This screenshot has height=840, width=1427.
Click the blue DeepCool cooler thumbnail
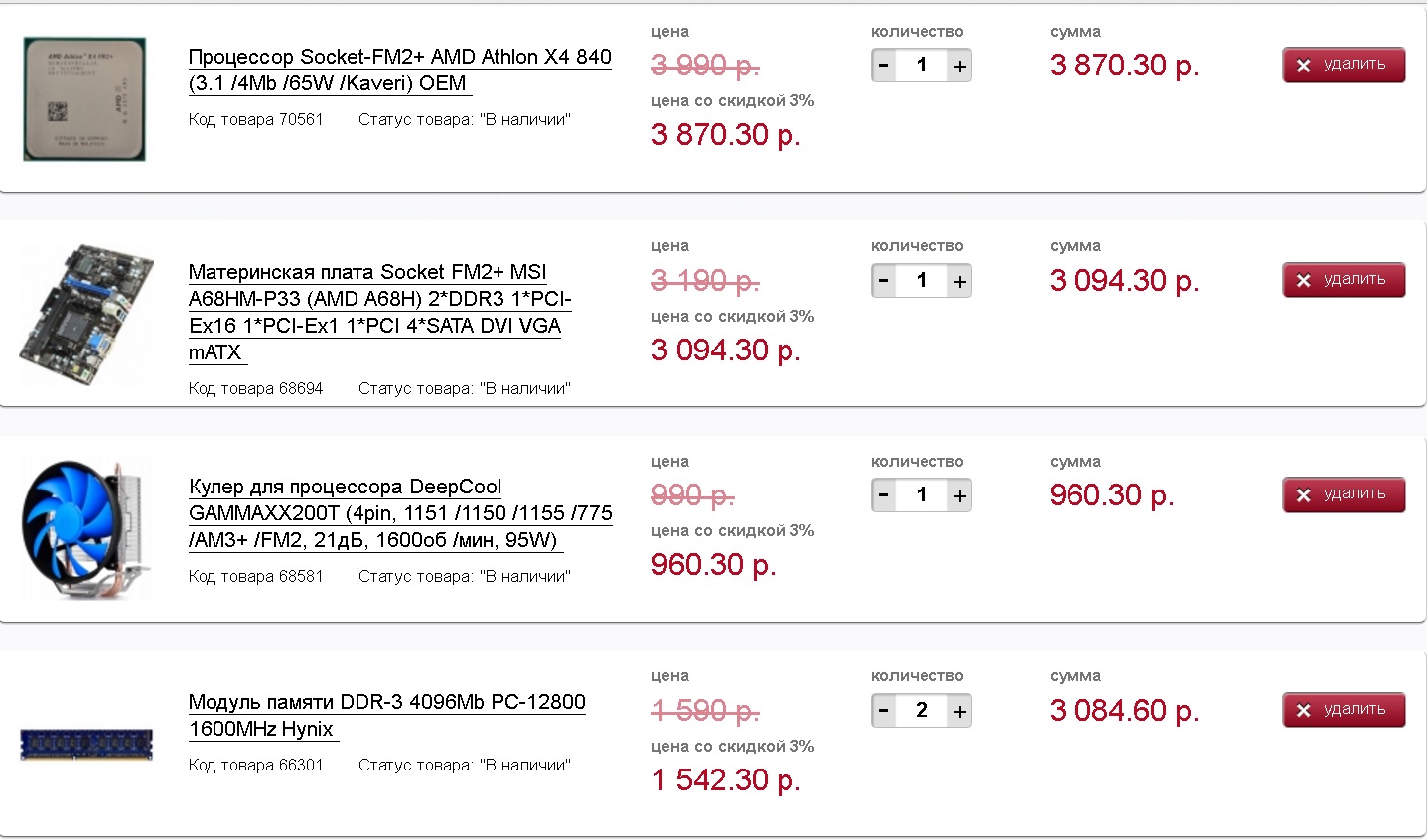tap(85, 529)
